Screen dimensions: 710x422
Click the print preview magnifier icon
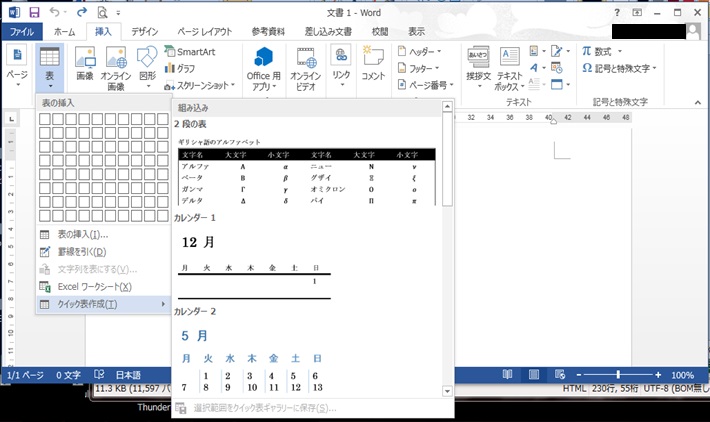(x=102, y=13)
